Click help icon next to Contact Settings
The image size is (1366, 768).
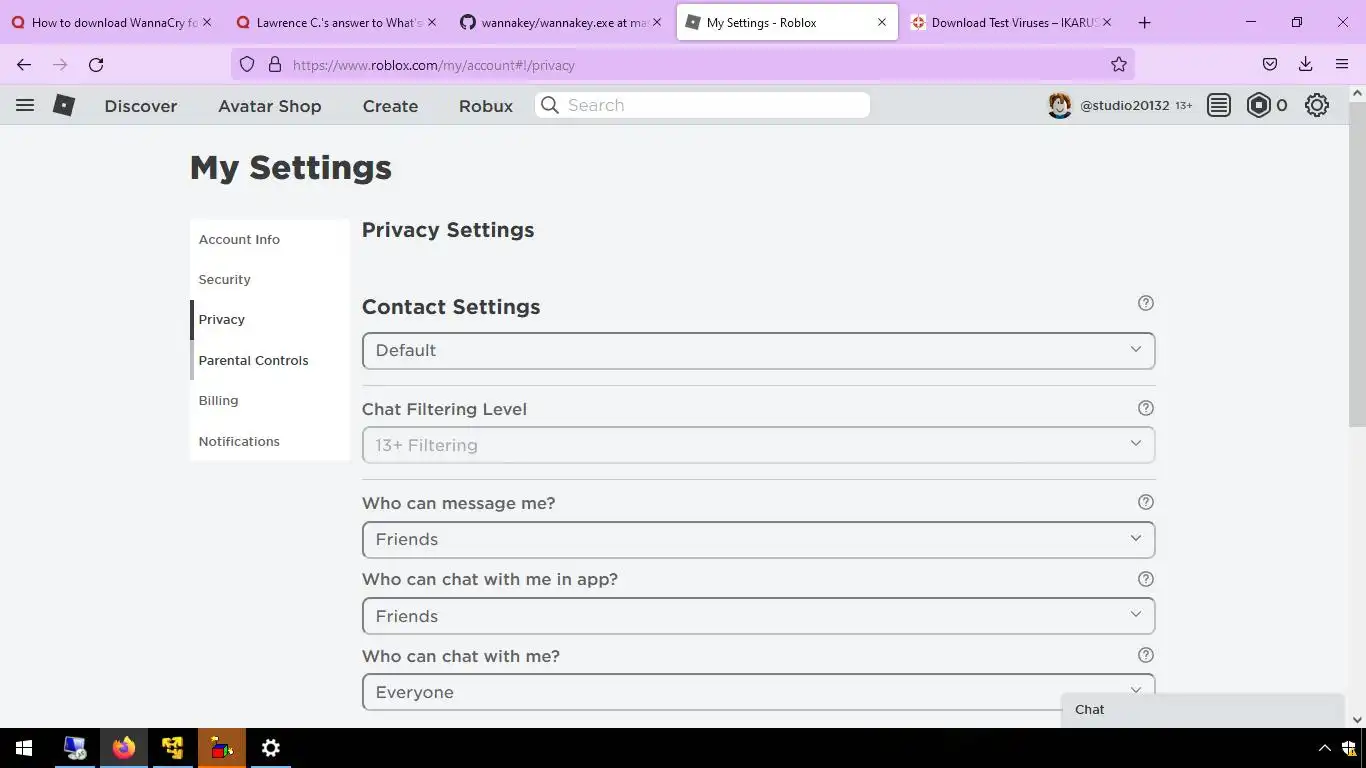[x=1146, y=303]
